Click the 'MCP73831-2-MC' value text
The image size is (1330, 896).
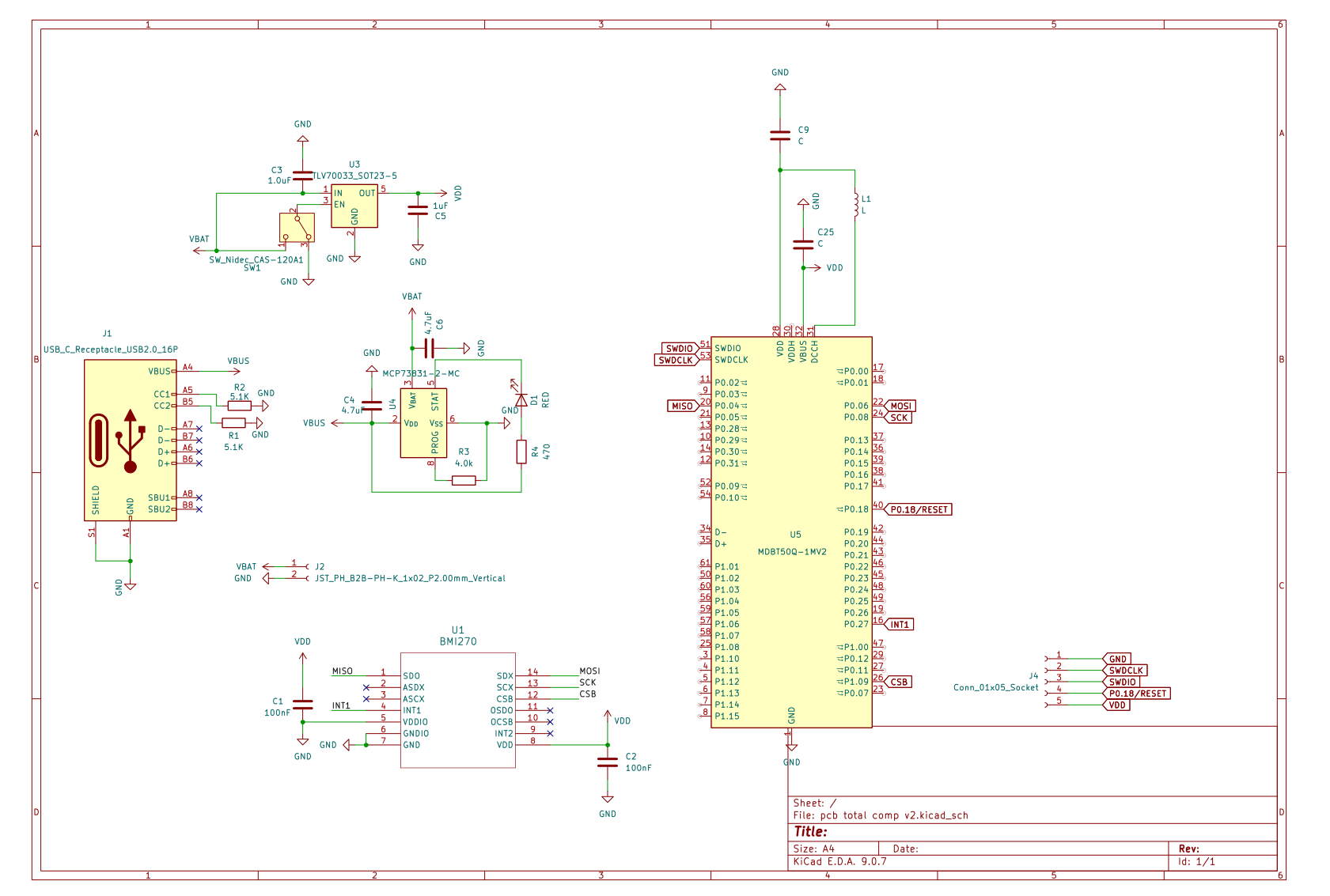[x=421, y=373]
